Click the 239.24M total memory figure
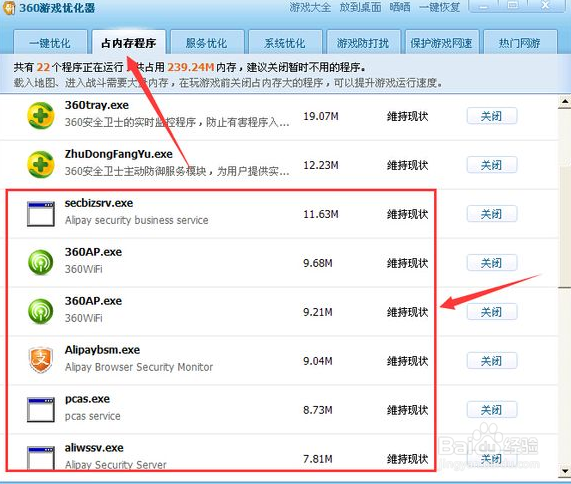The height and width of the screenshot is (484, 571). pos(190,67)
